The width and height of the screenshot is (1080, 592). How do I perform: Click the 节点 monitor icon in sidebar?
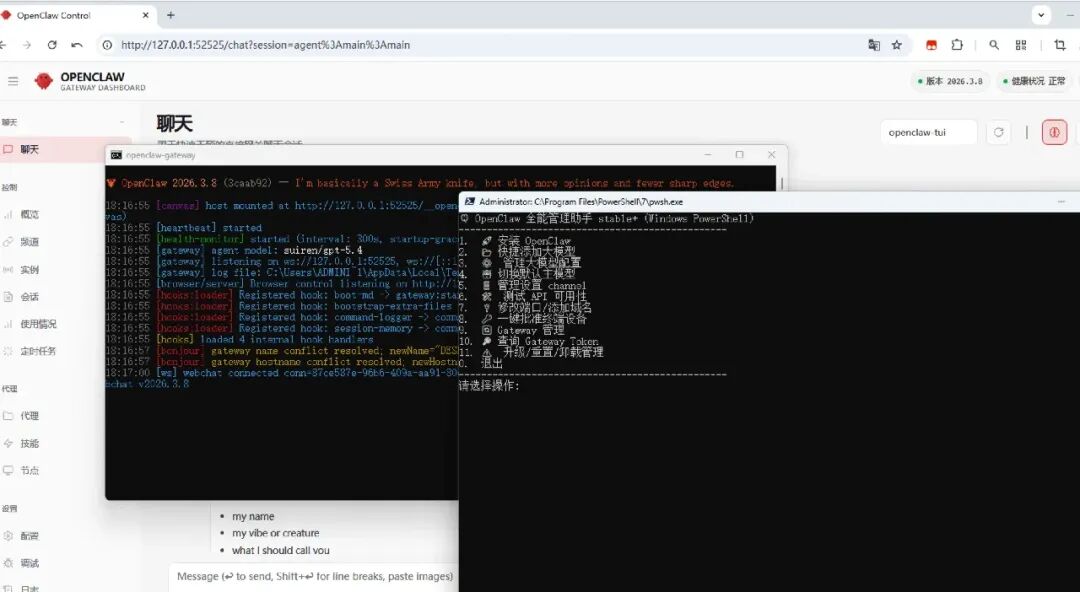click(x=8, y=470)
